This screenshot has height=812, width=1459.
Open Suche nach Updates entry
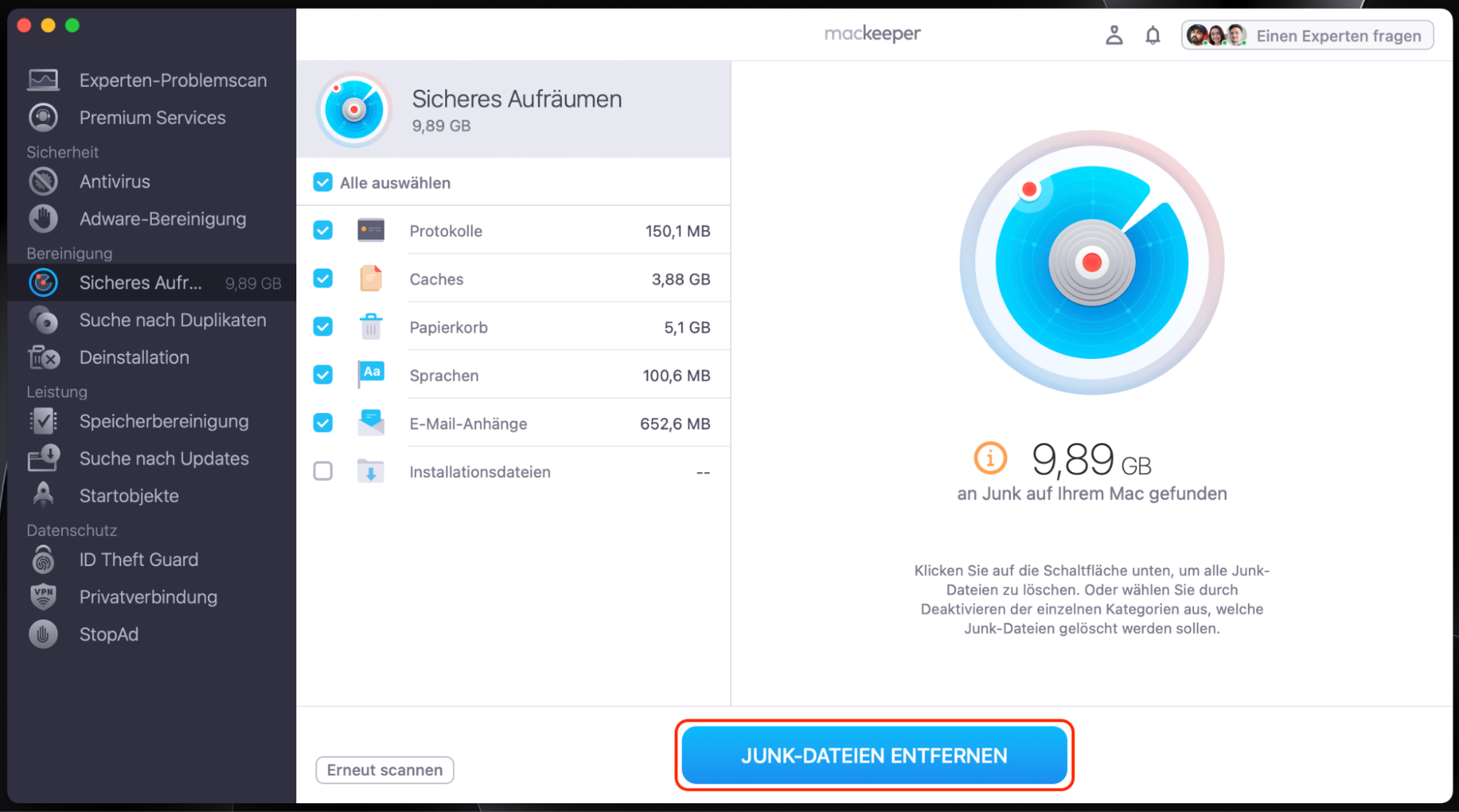[152, 458]
